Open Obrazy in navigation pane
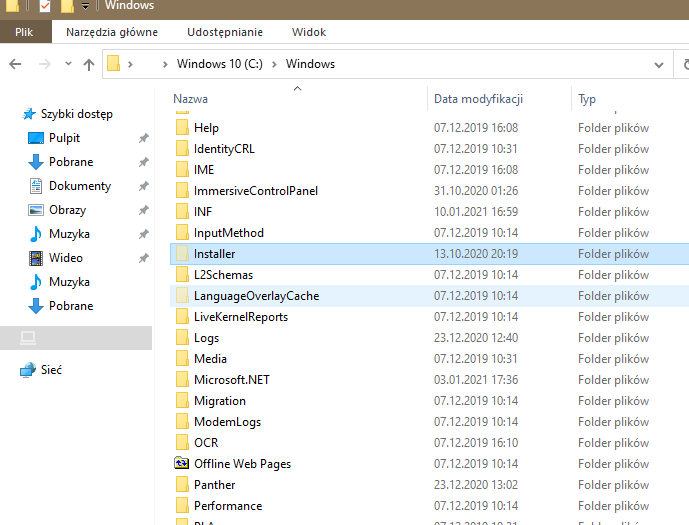The width and height of the screenshot is (689, 525). 67,210
